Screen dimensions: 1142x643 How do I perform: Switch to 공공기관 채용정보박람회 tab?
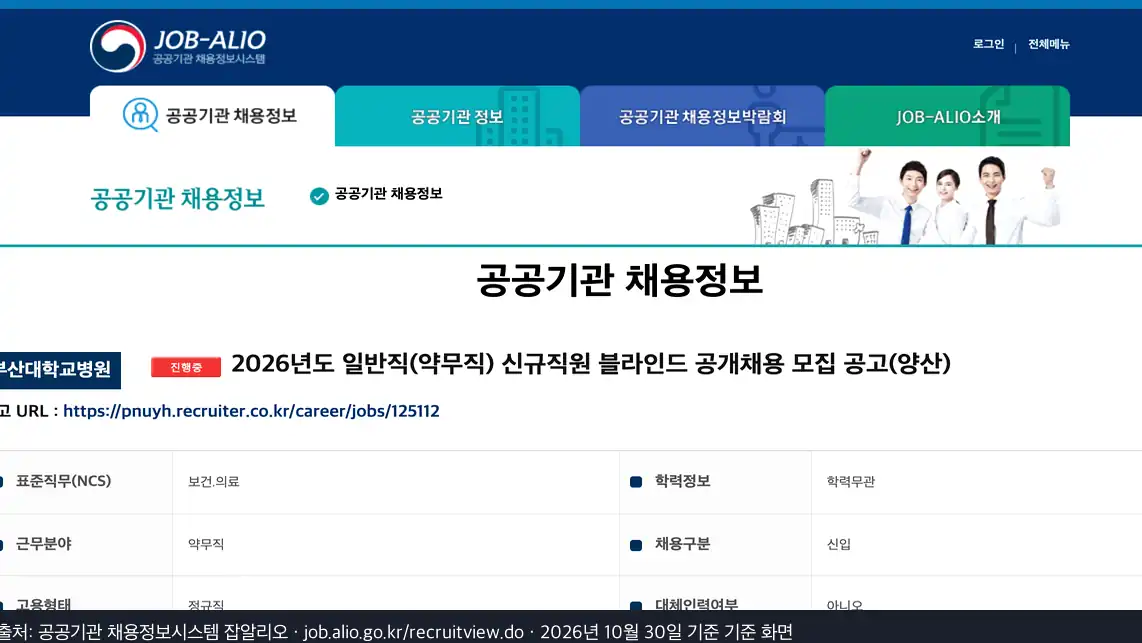[x=702, y=116]
